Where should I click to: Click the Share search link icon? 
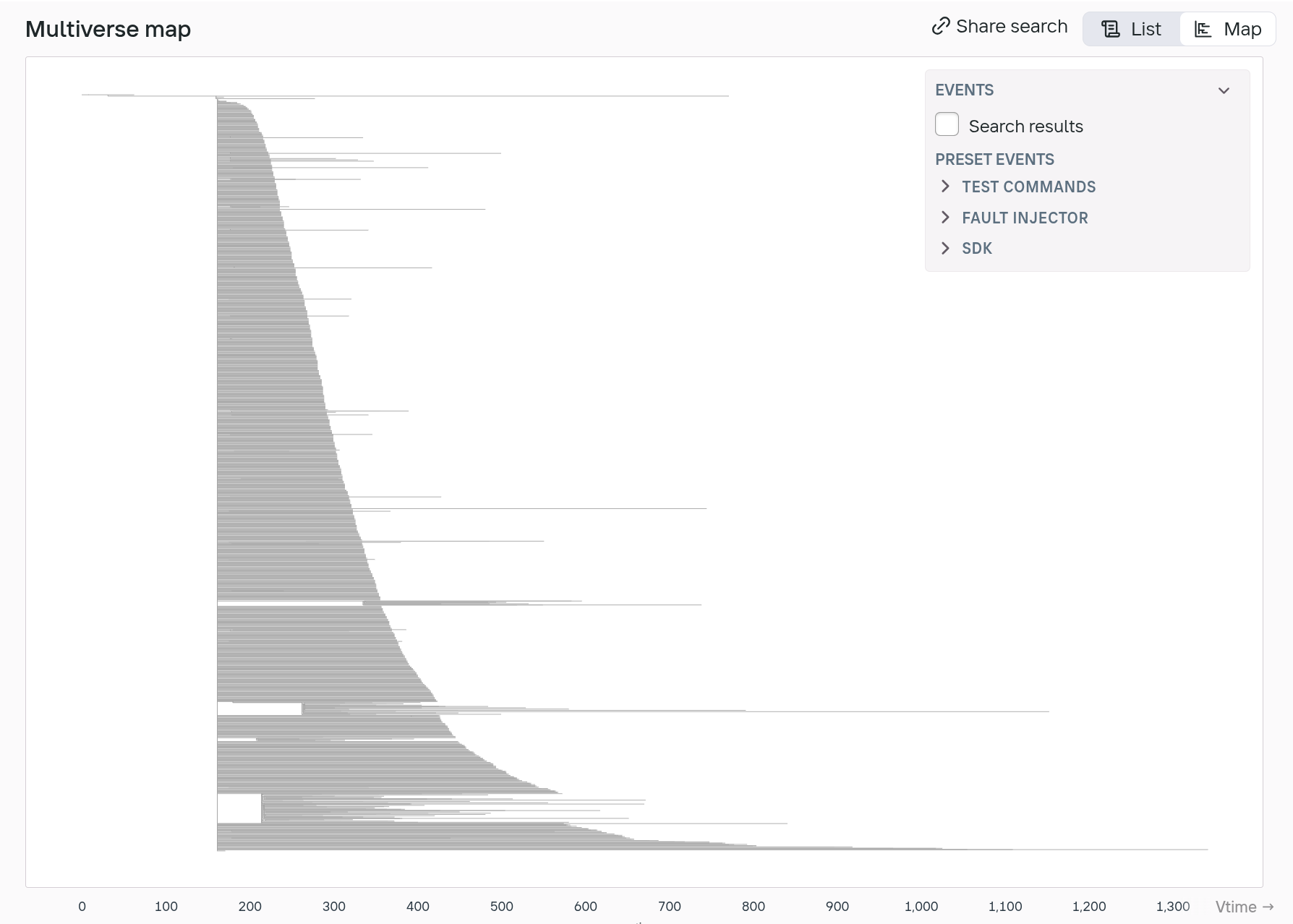941,27
